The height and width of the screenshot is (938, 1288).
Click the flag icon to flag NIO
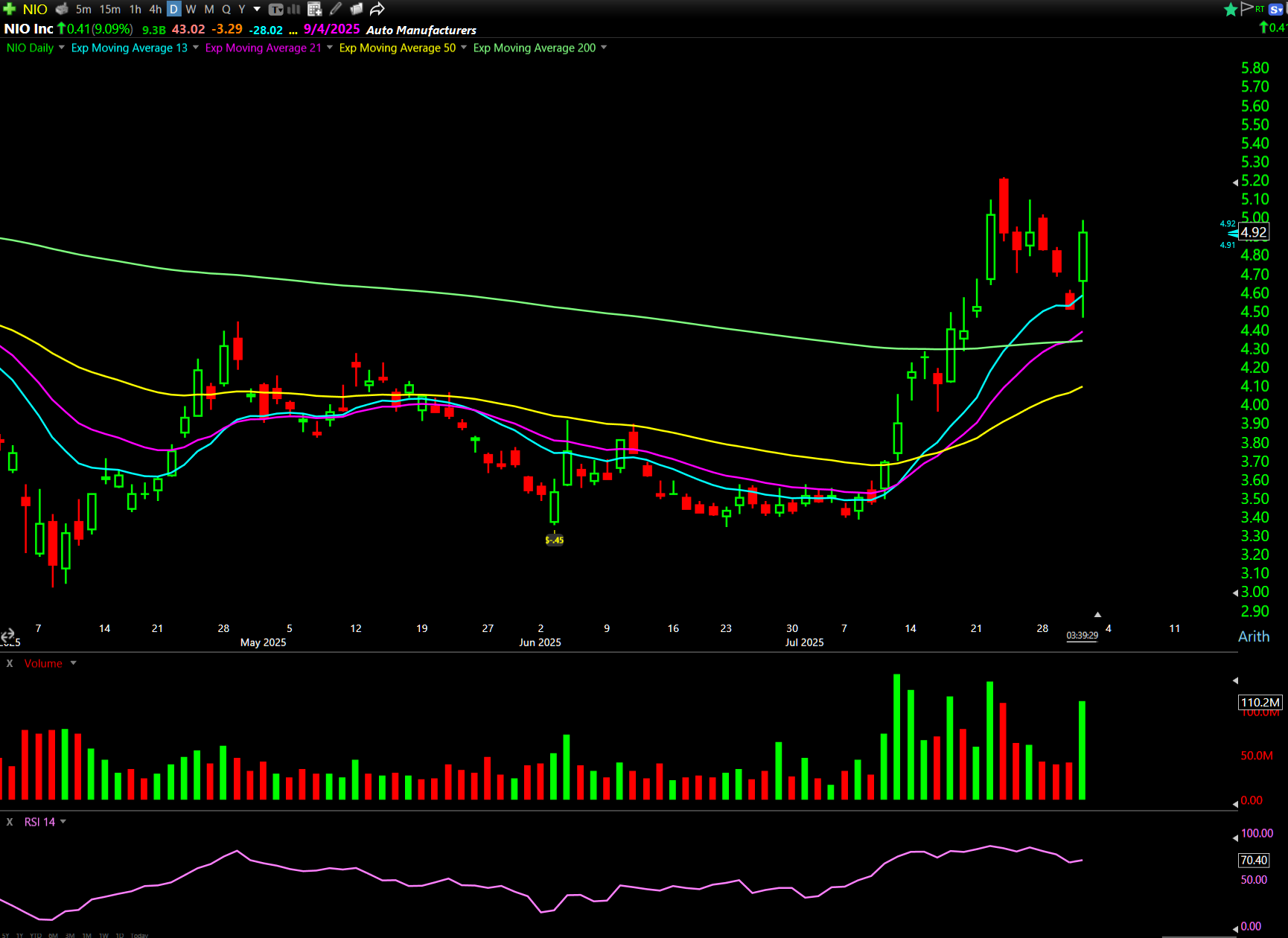(x=1247, y=8)
